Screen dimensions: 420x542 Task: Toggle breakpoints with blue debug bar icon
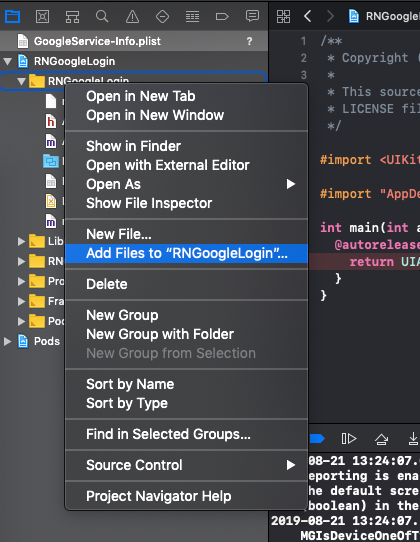point(317,439)
